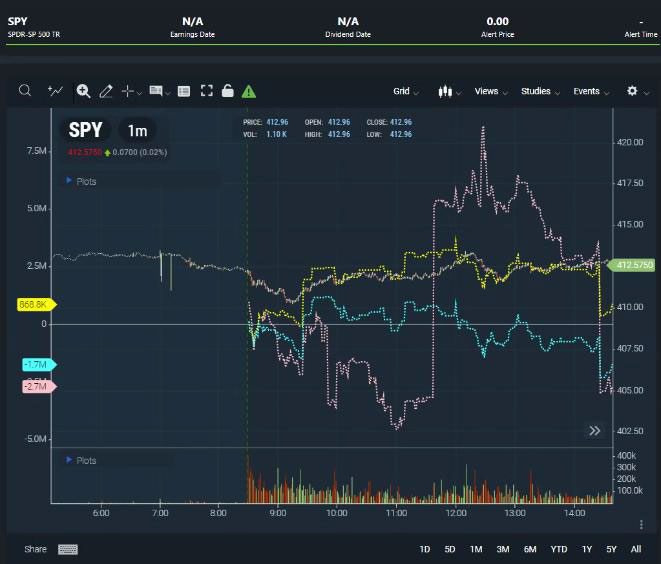Viewport: 661px width, 564px height.
Task: Toggle the chart lock icon
Action: [x=228, y=91]
